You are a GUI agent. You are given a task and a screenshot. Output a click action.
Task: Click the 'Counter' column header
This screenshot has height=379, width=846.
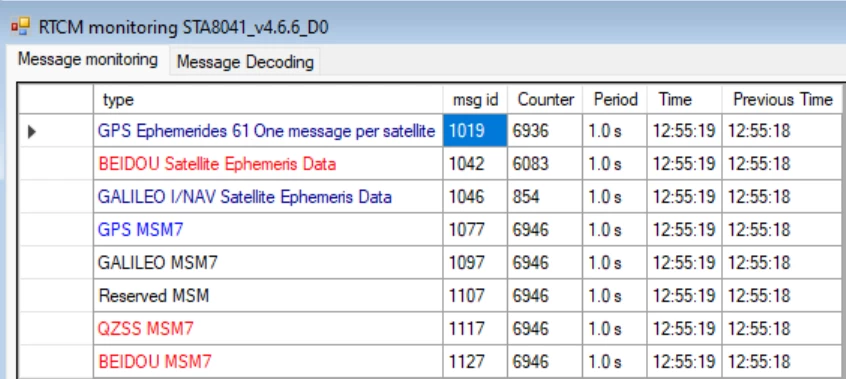click(x=545, y=99)
